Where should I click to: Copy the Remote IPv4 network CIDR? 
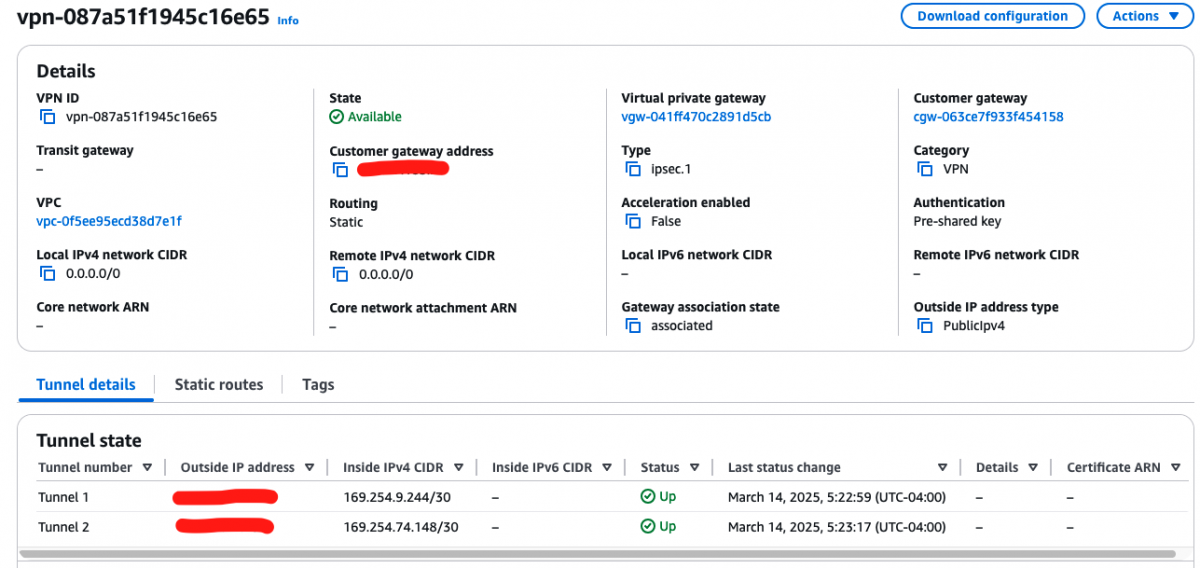[340, 274]
